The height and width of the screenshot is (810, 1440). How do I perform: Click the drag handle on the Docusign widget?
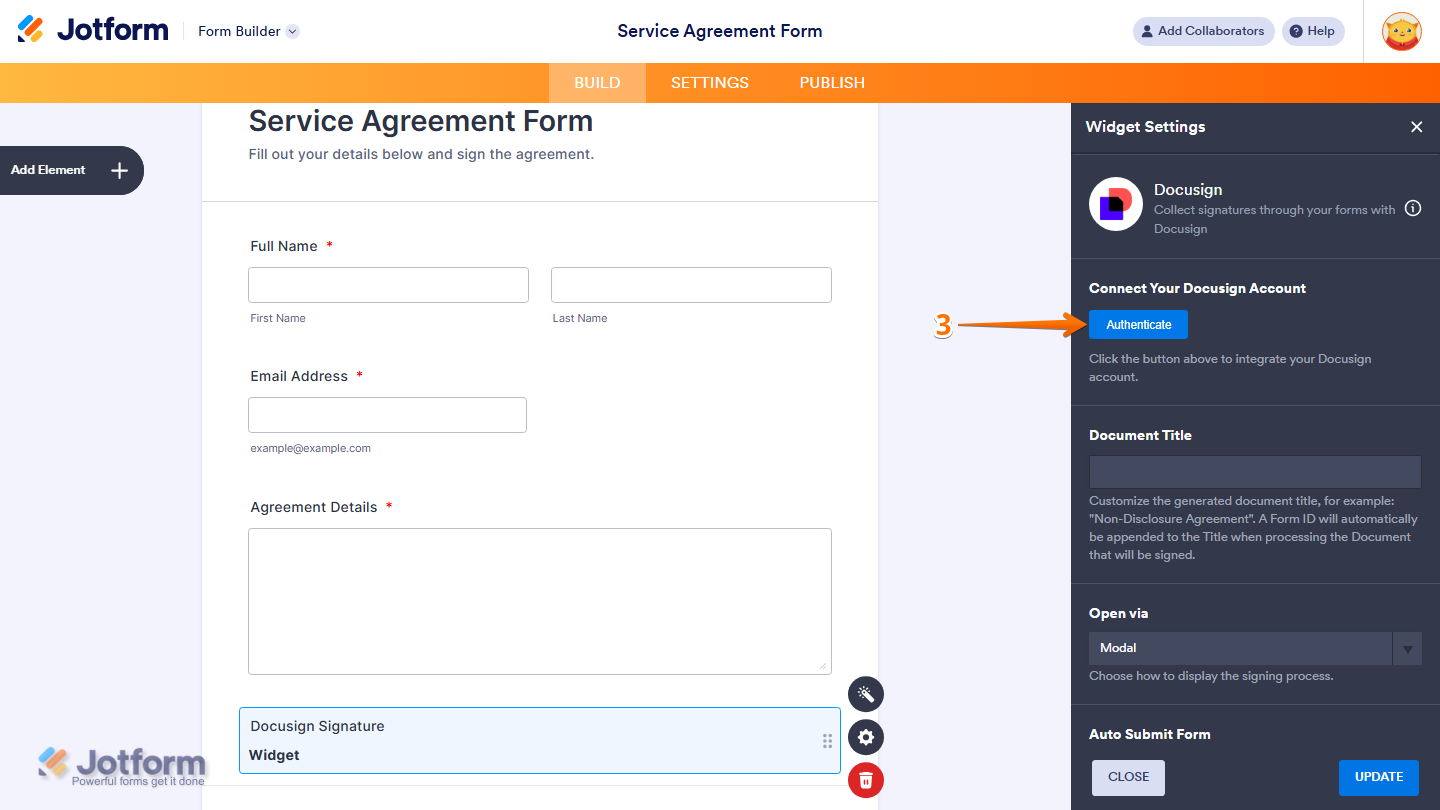tap(827, 740)
